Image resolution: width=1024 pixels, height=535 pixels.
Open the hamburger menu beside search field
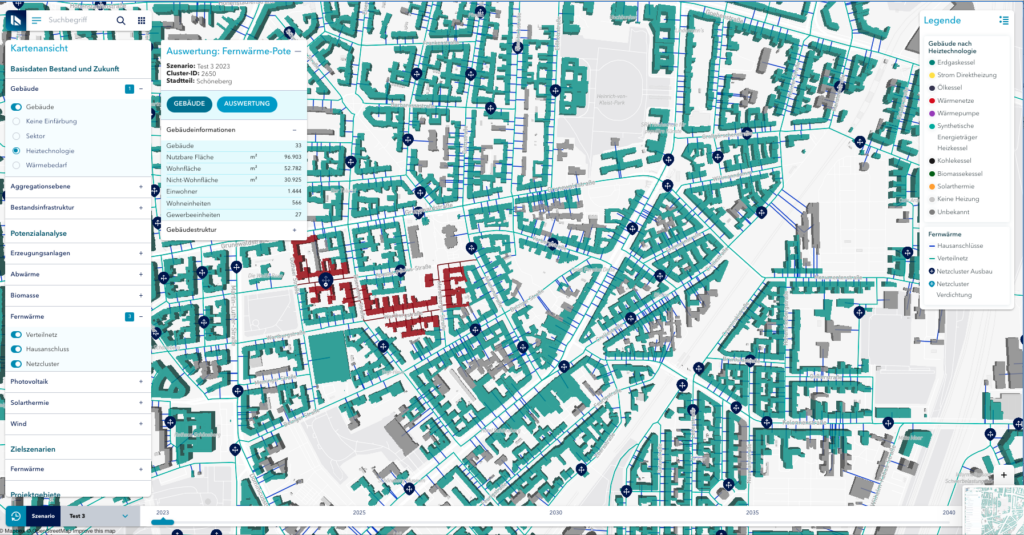[x=37, y=20]
